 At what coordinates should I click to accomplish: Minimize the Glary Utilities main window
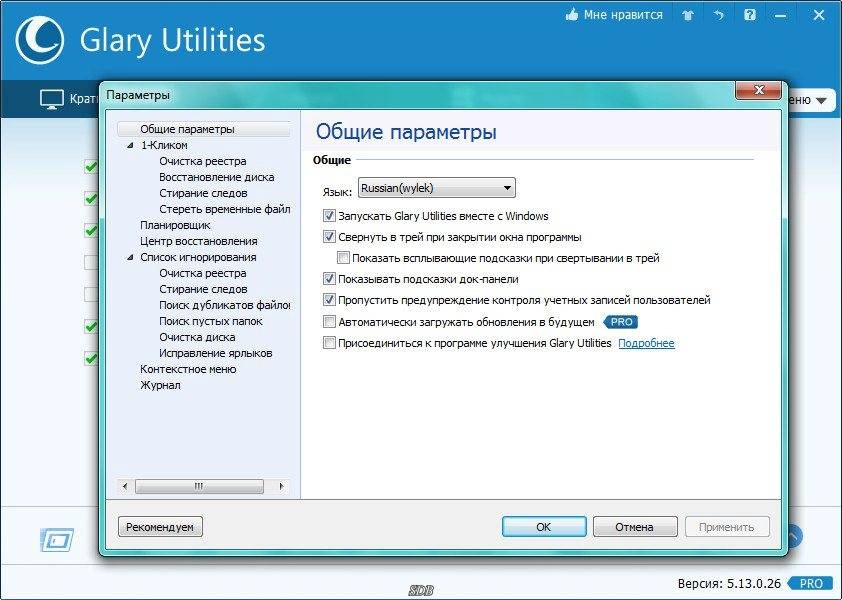pyautogui.click(x=780, y=16)
